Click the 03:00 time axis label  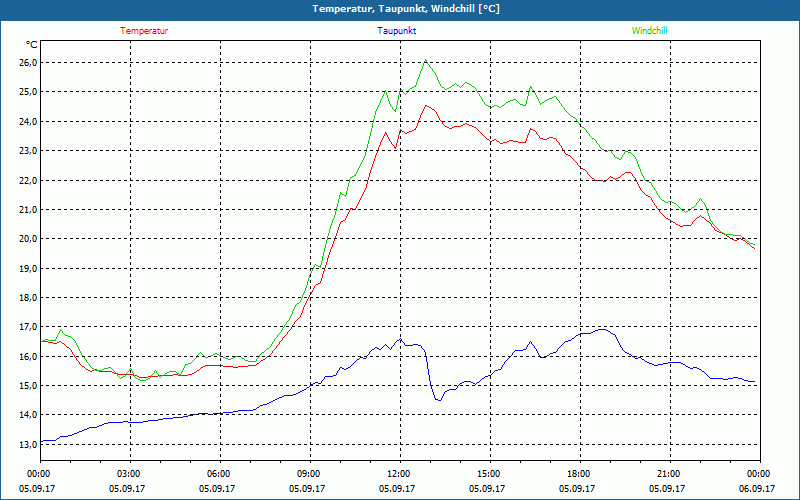click(x=131, y=473)
